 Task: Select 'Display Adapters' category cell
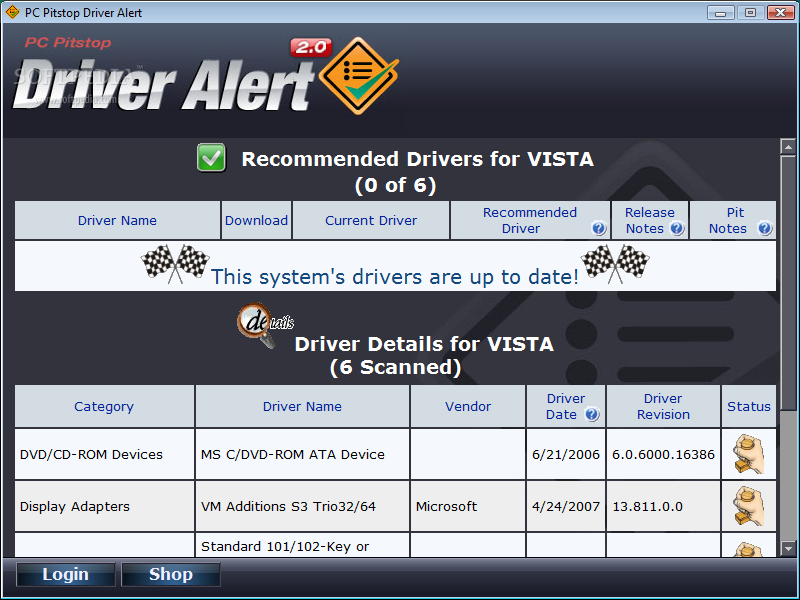point(104,506)
